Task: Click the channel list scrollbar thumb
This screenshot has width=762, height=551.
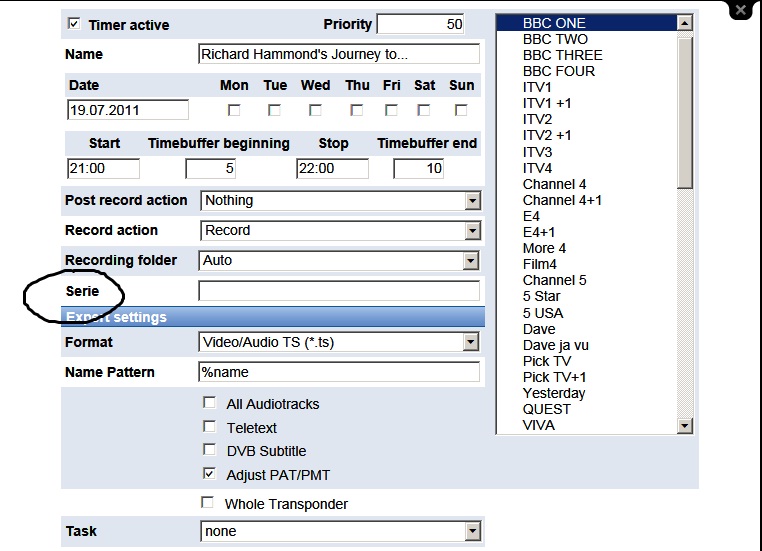Action: tap(685, 113)
